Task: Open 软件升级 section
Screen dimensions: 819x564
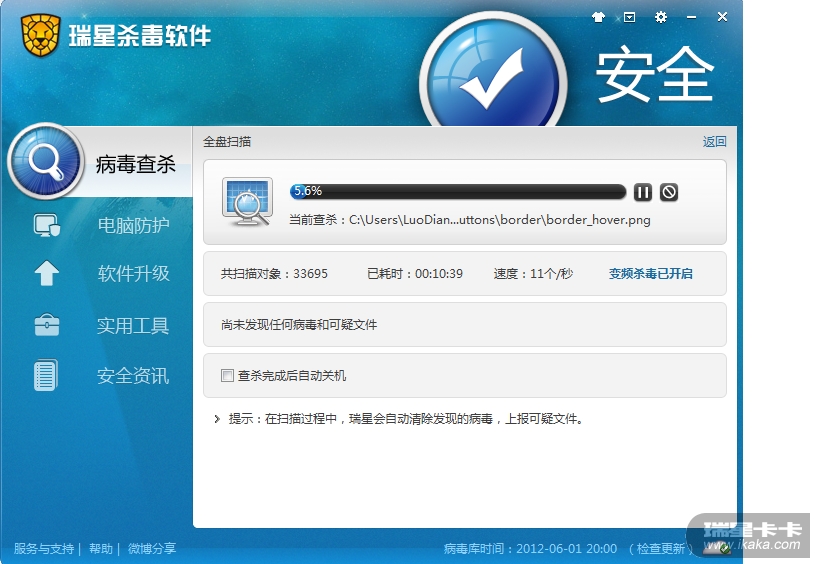Action: 133,273
